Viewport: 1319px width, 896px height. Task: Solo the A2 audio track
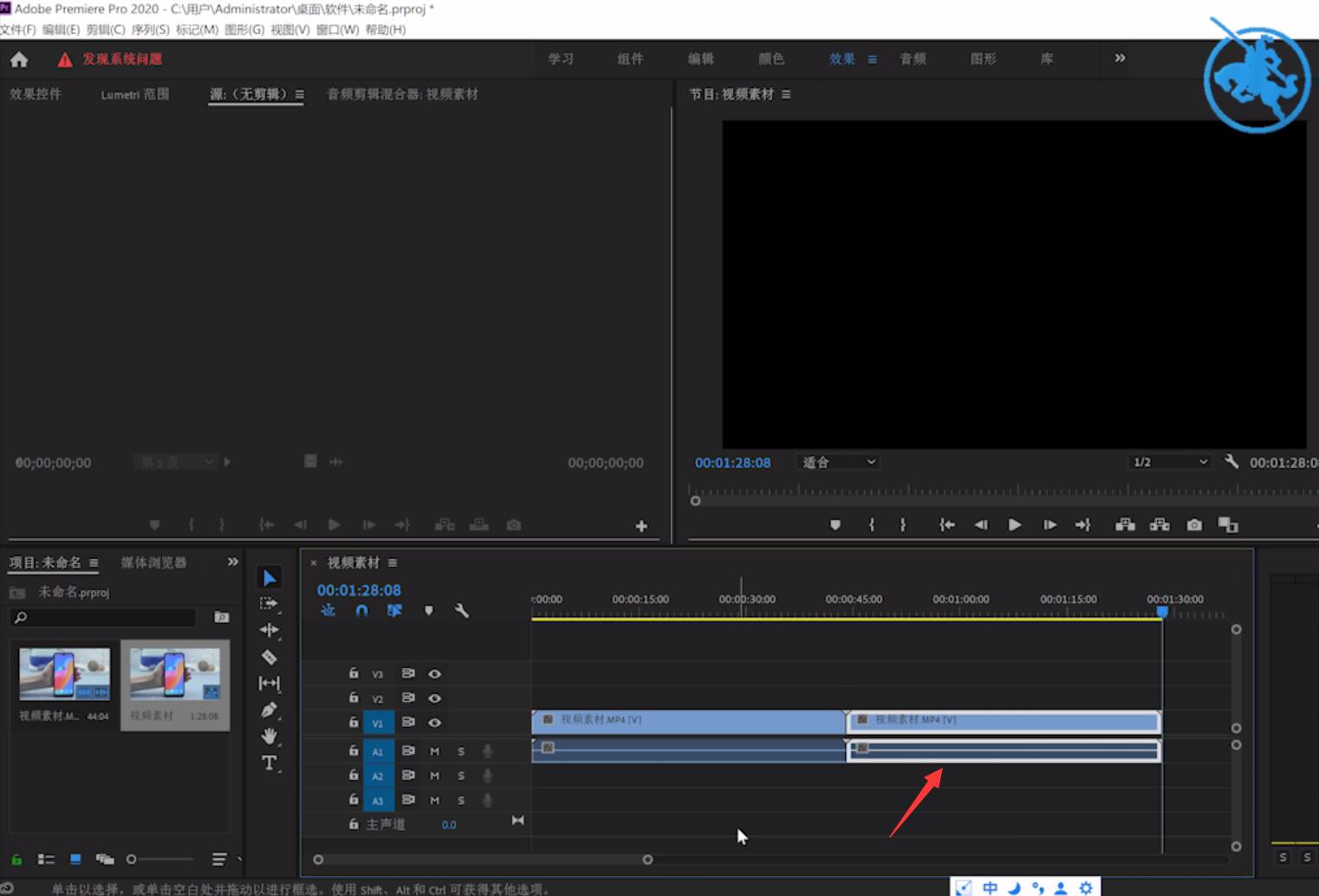(461, 776)
